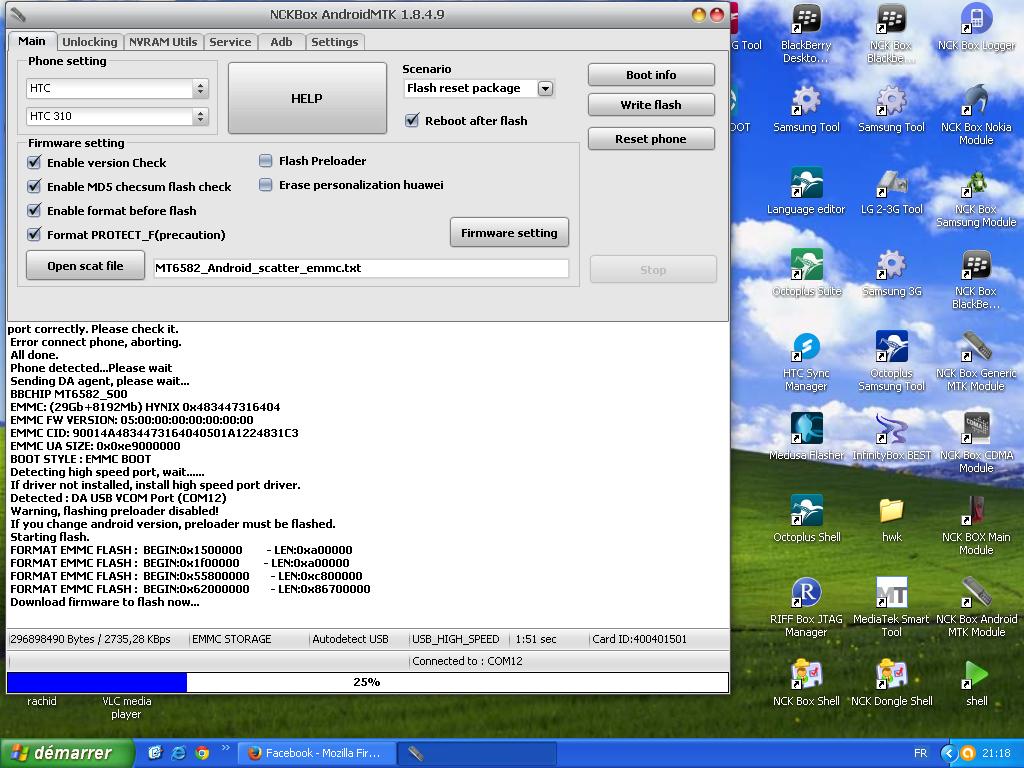Launch Octoplus Shell desktop icon

(x=807, y=519)
